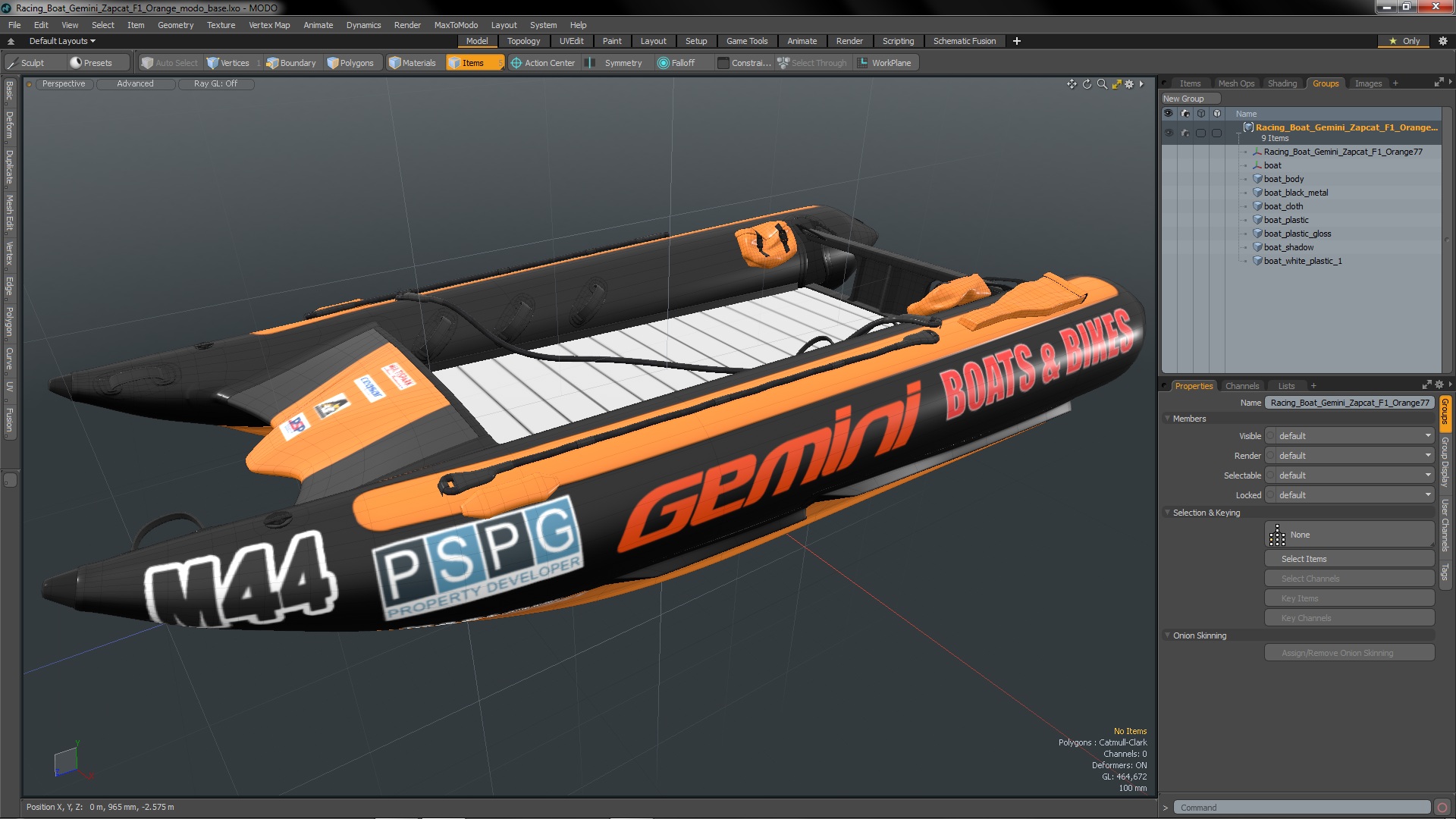
Task: Select the boat_body mesh item
Action: (1283, 179)
